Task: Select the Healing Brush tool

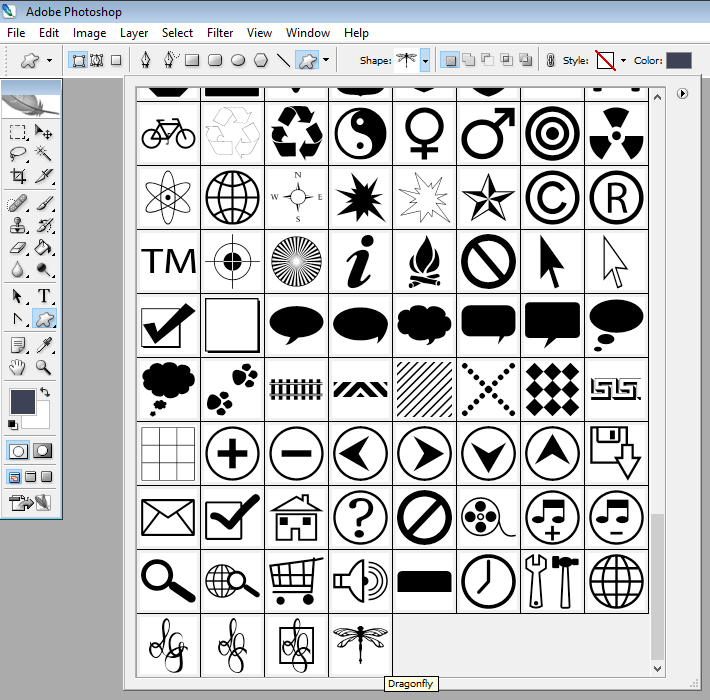Action: 18,203
